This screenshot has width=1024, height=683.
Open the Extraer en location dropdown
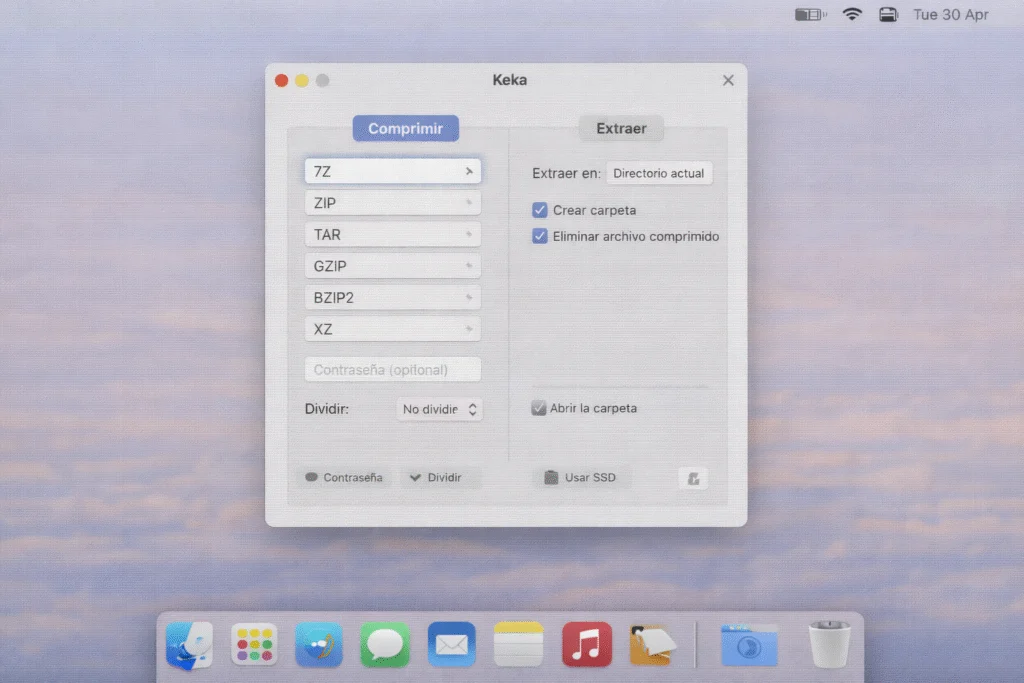pos(659,173)
